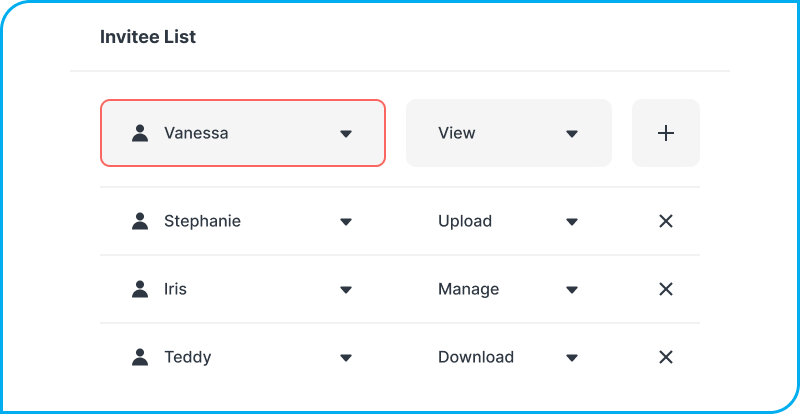Expand the Manage permission dropdown arrow
The height and width of the screenshot is (414, 800).
coord(572,290)
